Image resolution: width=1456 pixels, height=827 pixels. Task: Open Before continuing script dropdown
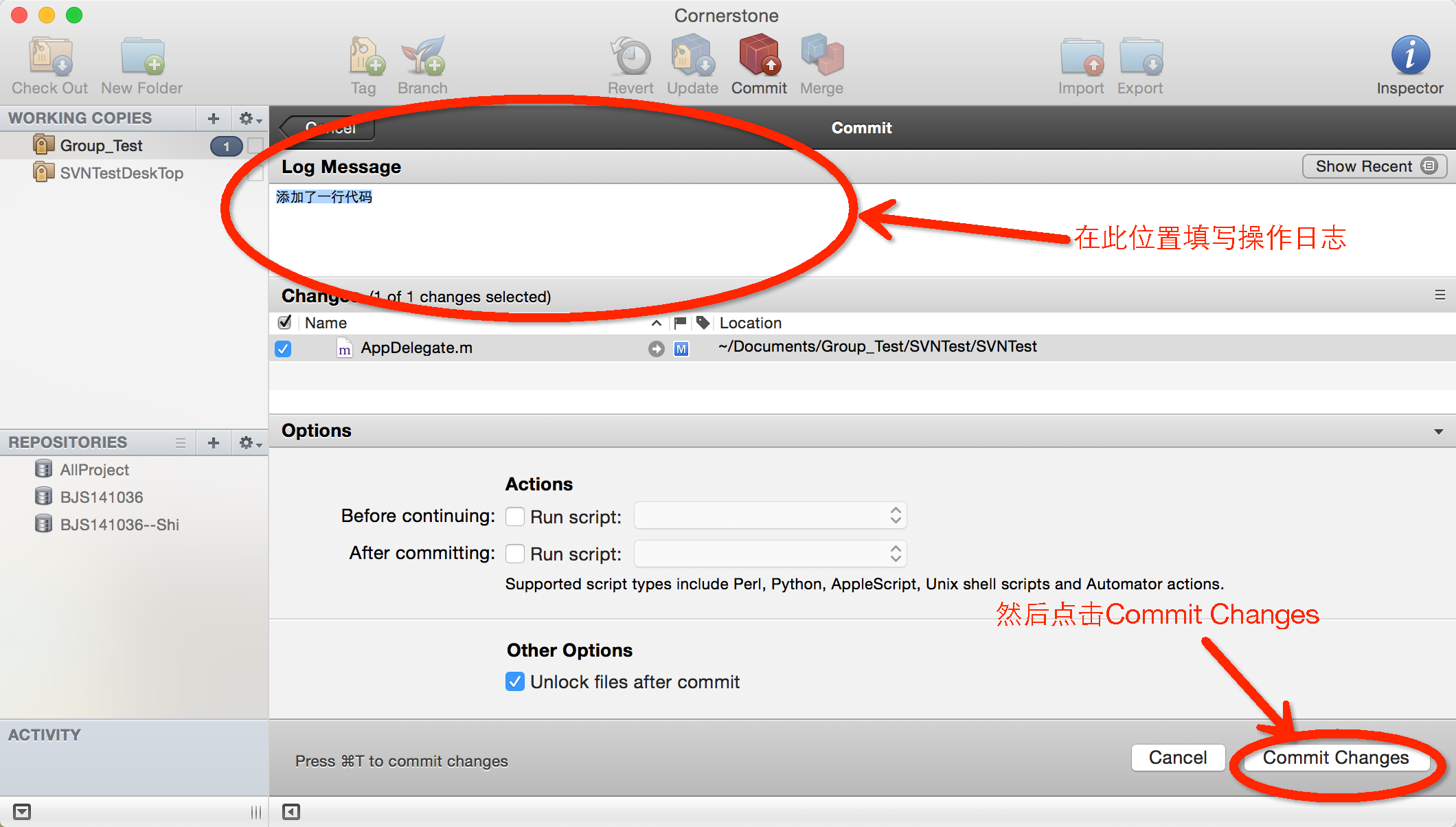pyautogui.click(x=770, y=516)
